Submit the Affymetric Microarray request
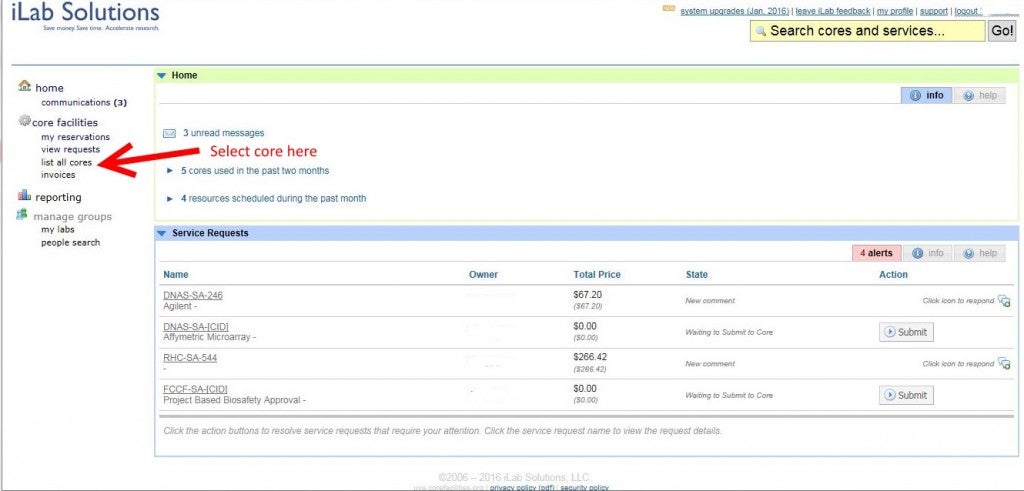This screenshot has width=1024, height=491. click(x=906, y=332)
